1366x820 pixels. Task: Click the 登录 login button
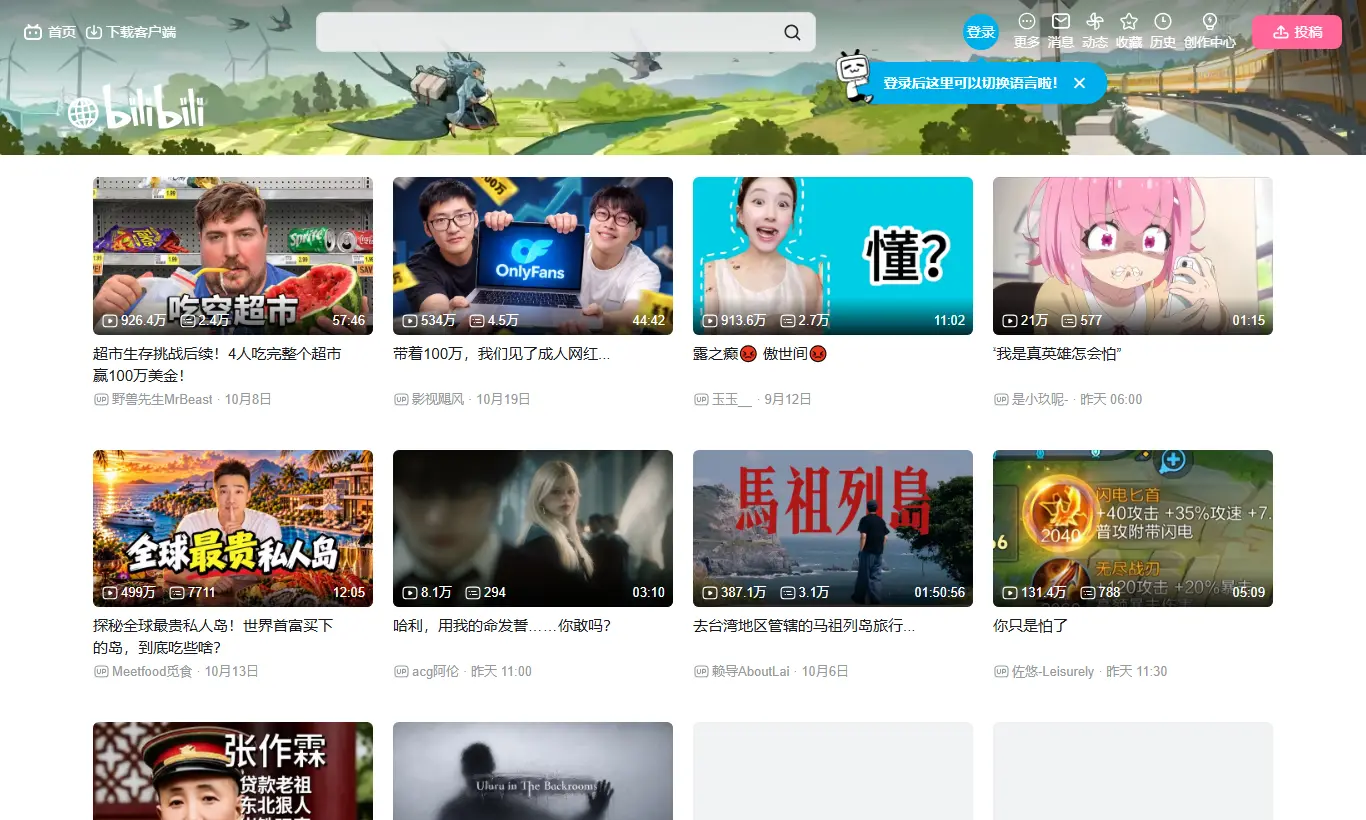pos(981,32)
